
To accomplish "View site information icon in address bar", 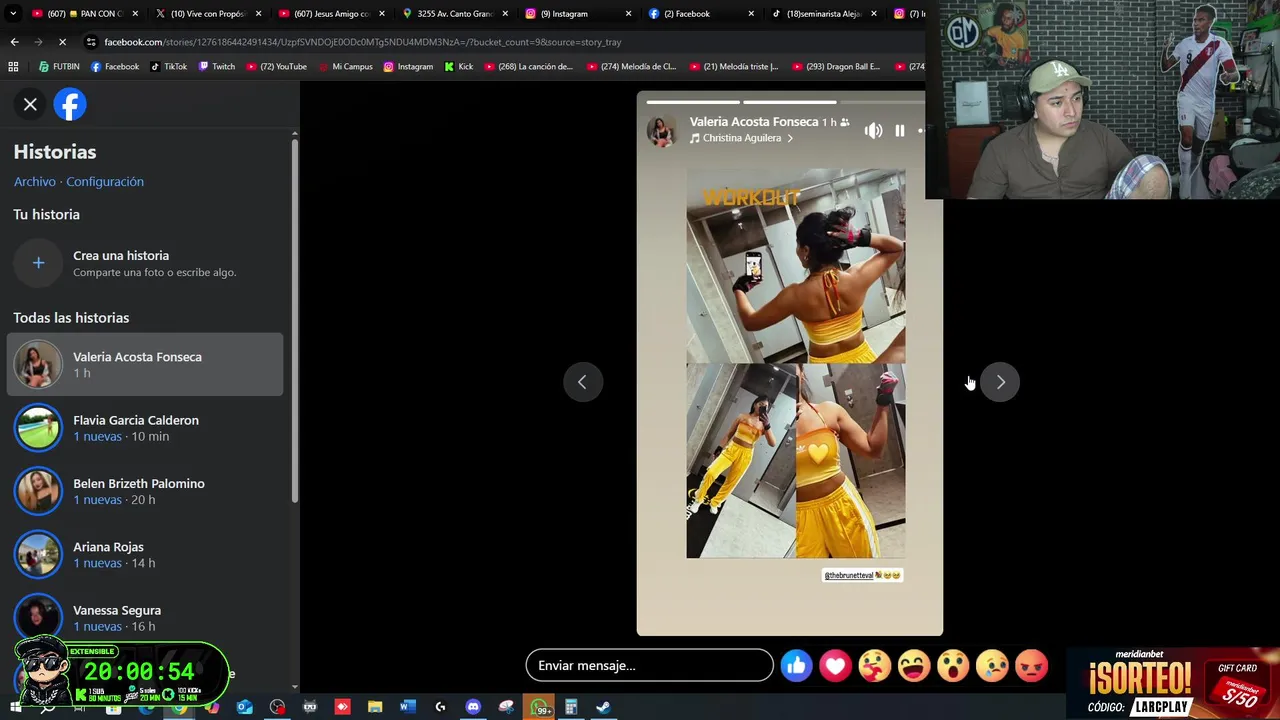I will pyautogui.click(x=91, y=42).
